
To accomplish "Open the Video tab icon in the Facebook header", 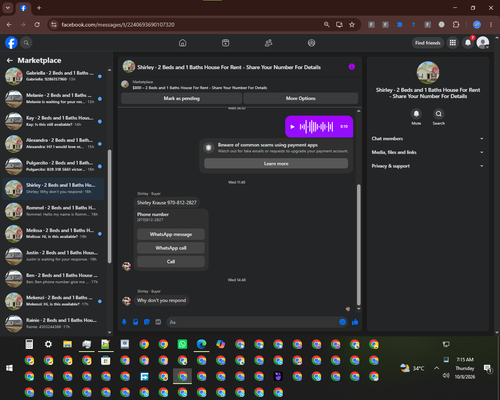I will (x=226, y=43).
